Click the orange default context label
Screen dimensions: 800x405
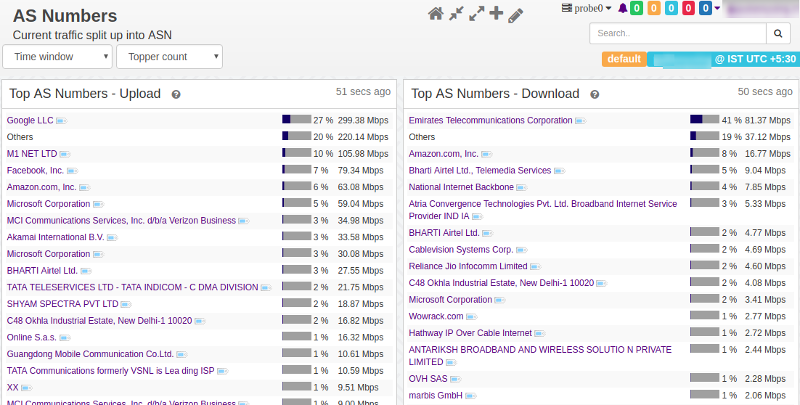[623, 59]
